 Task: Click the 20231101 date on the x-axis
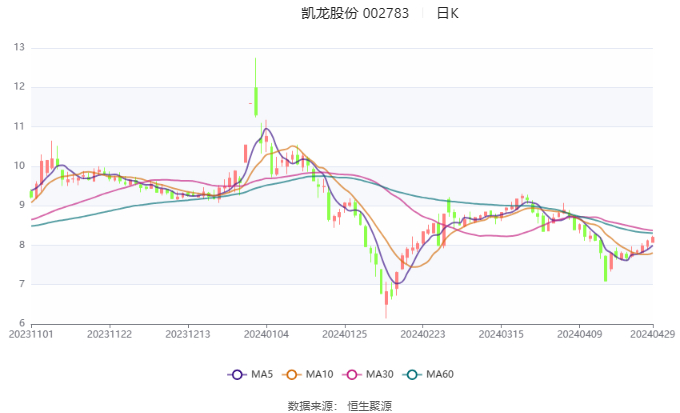pyautogui.click(x=31, y=335)
